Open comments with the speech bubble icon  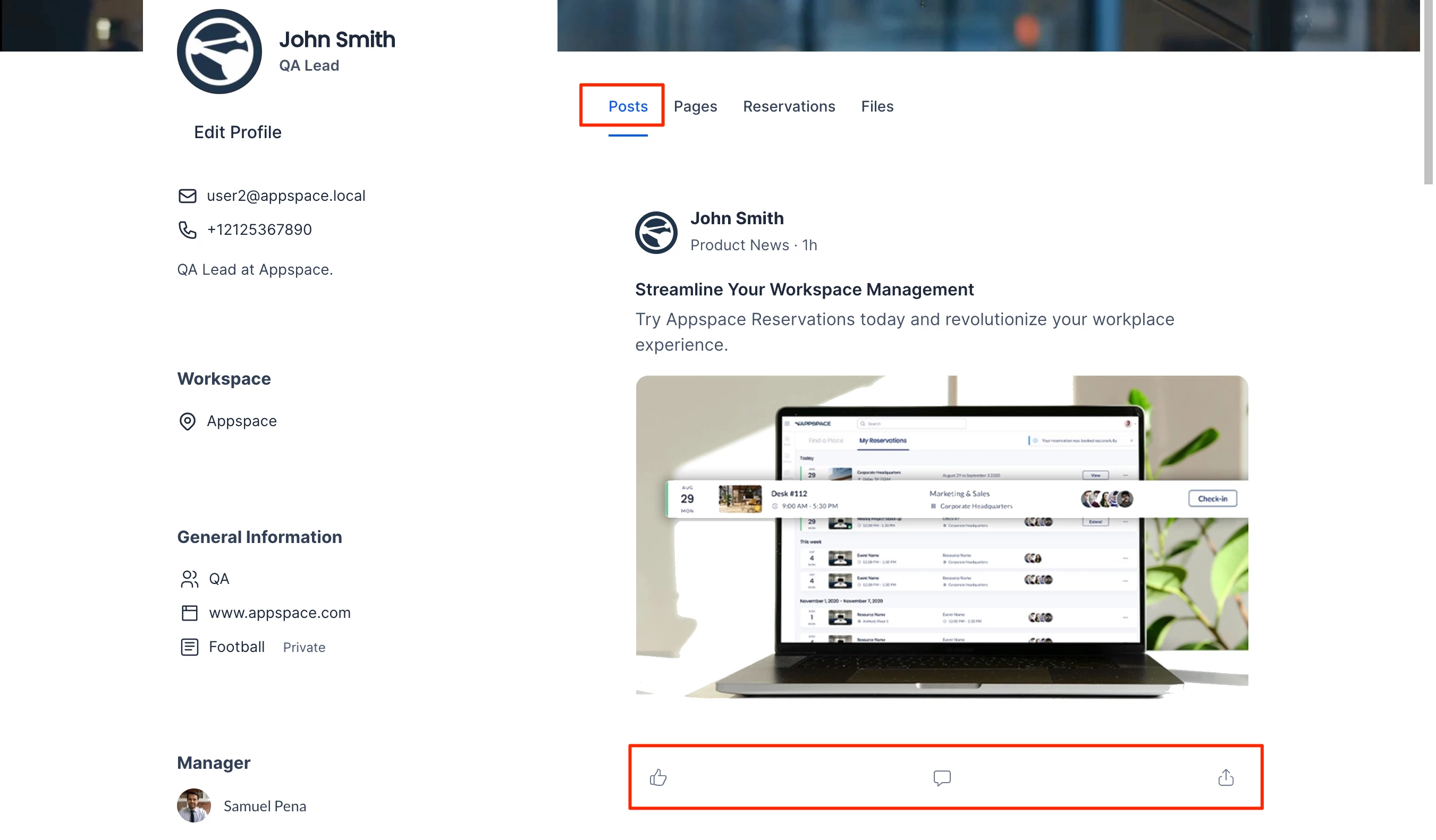(942, 778)
